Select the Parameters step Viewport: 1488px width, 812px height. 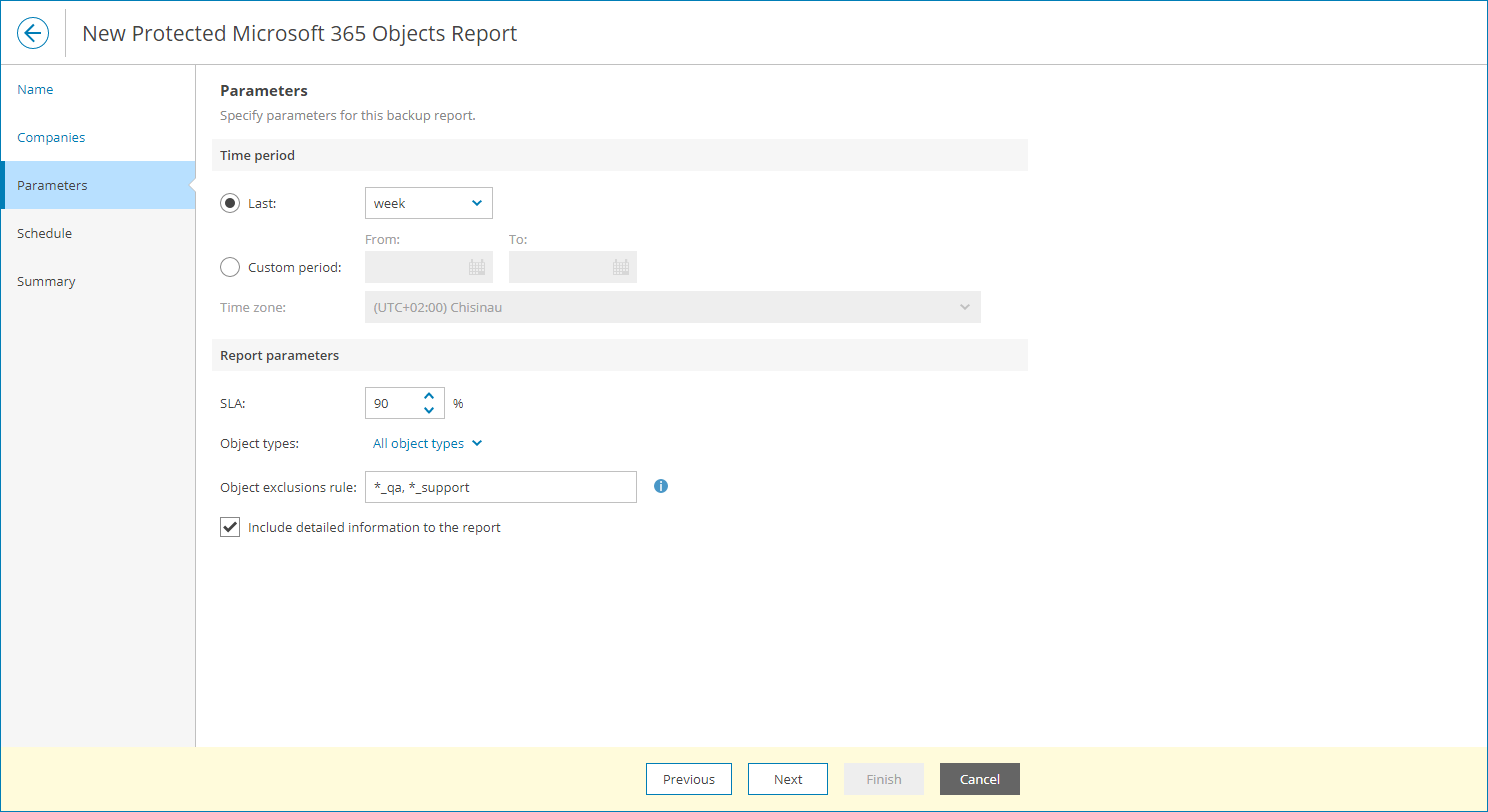pos(98,185)
